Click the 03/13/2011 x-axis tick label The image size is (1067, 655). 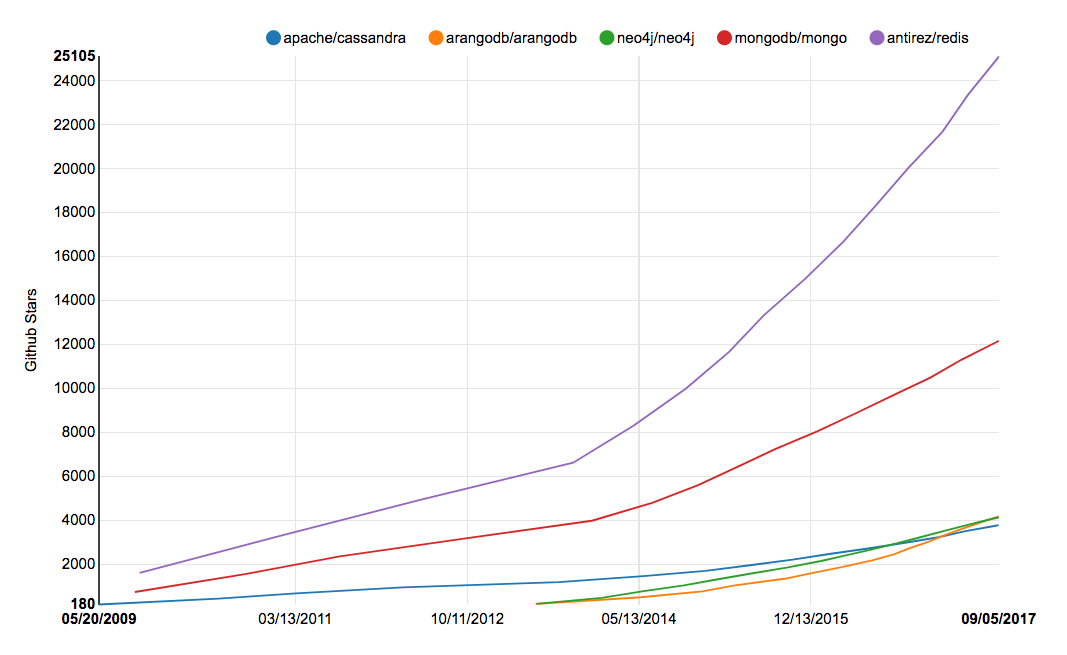pyautogui.click(x=295, y=619)
